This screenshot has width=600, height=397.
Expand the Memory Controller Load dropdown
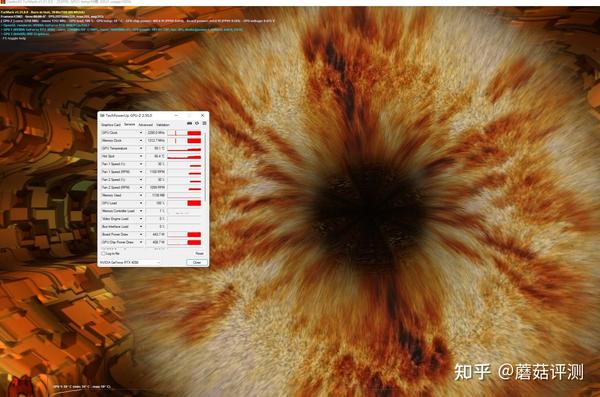pyautogui.click(x=141, y=211)
